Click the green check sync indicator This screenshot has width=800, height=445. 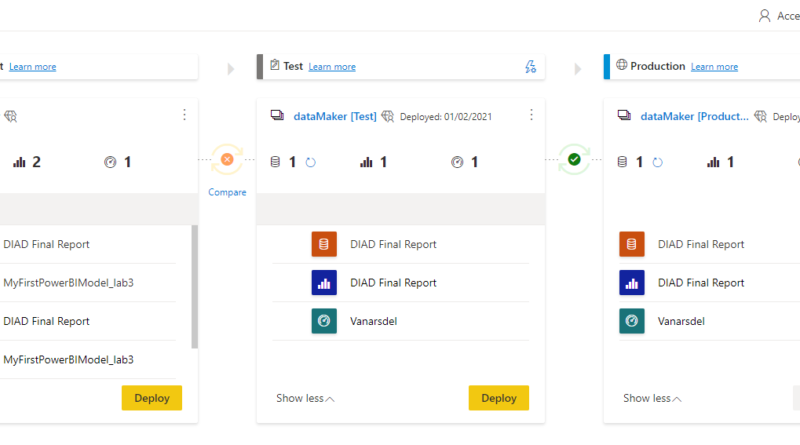(x=574, y=160)
